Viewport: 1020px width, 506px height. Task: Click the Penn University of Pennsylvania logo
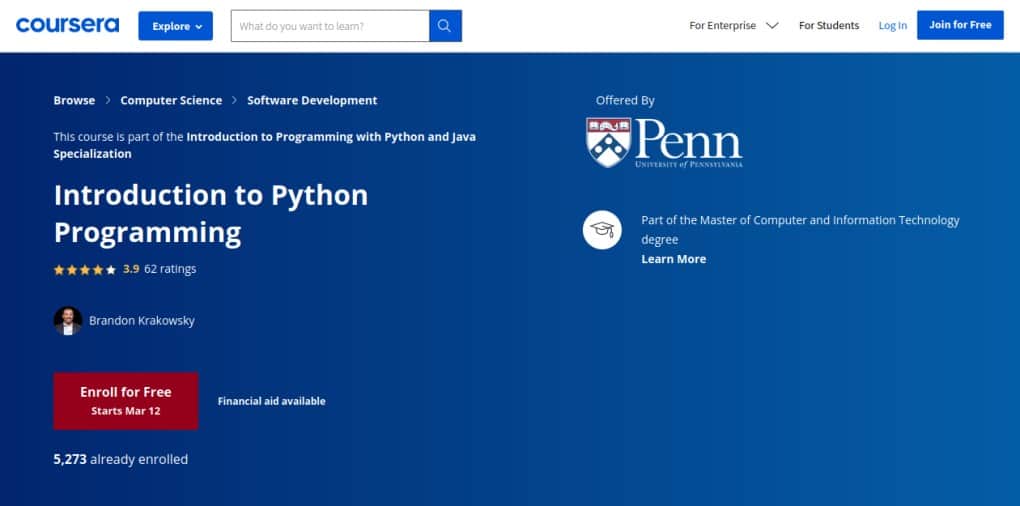664,142
